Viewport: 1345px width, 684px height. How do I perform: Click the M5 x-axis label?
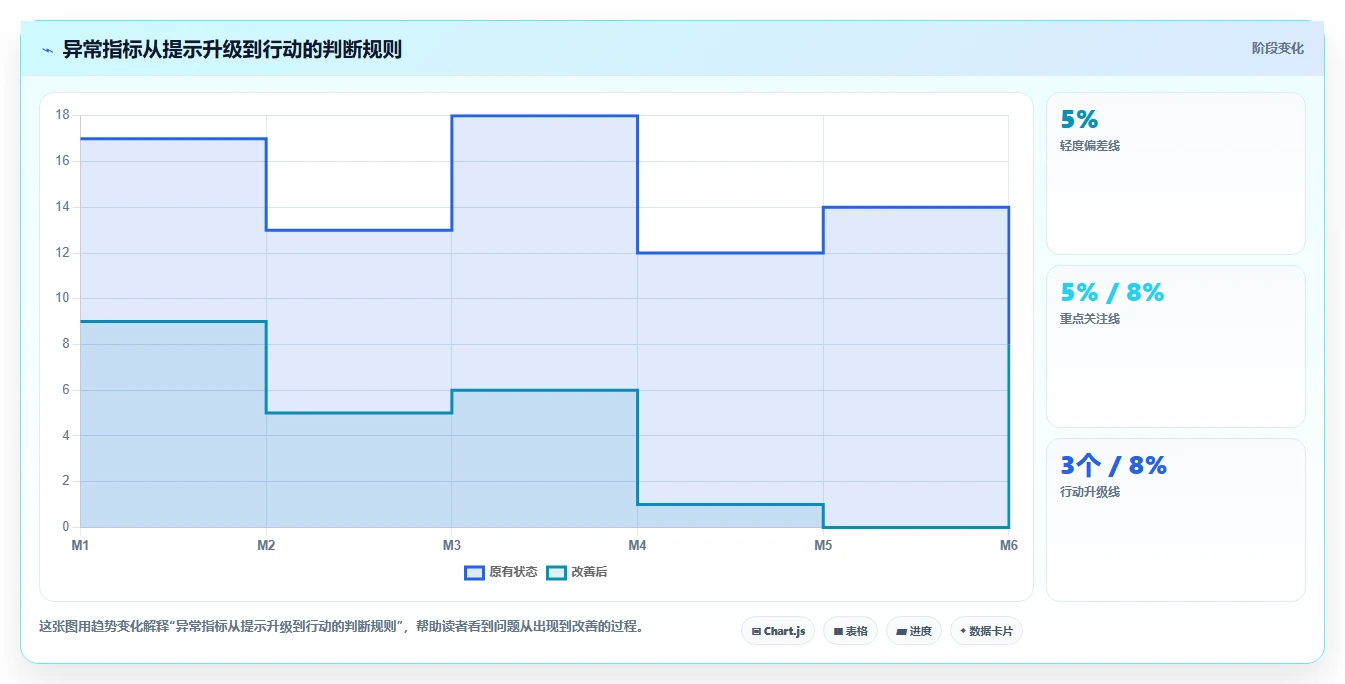coord(823,545)
